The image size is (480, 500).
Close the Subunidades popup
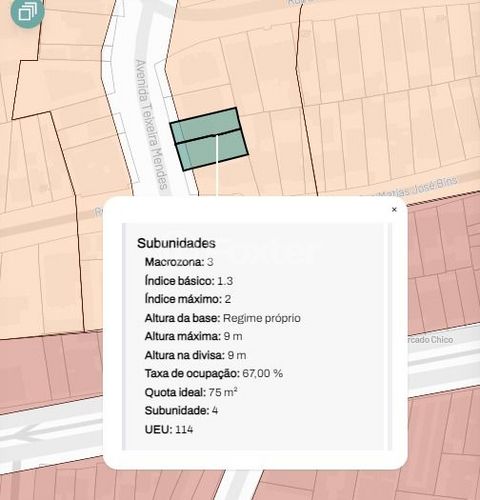point(394,209)
